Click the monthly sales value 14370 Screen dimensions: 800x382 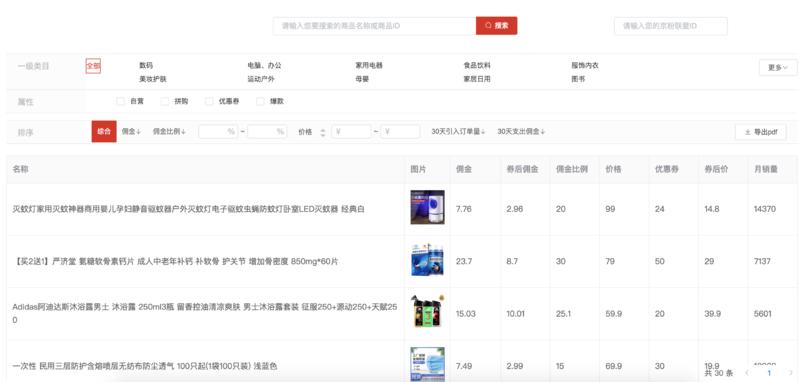pyautogui.click(x=765, y=209)
